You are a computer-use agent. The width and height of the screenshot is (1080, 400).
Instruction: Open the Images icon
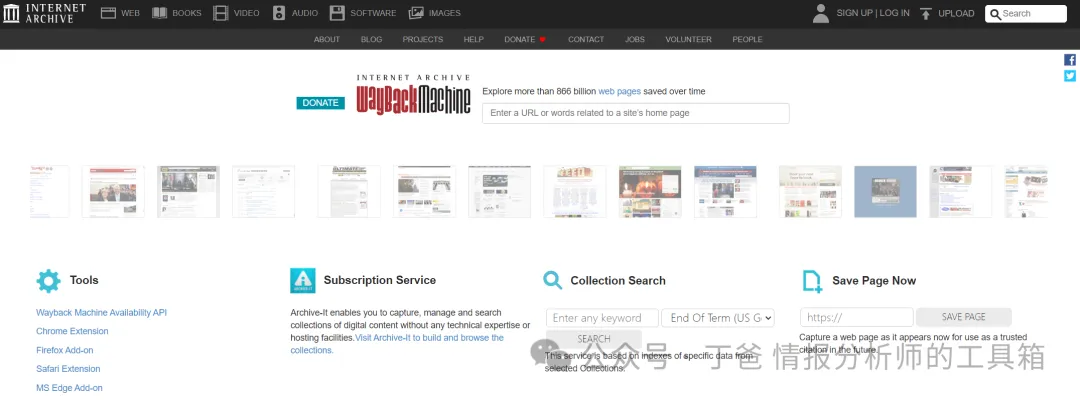pos(416,13)
